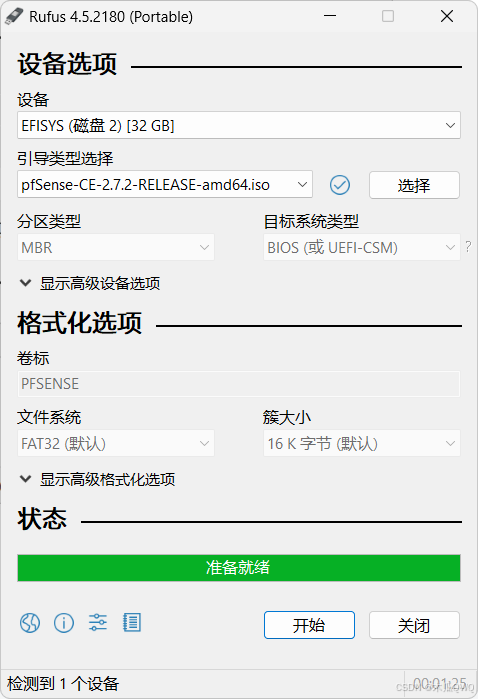Viewport: 478px width, 699px height.
Task: Open the 16 K 字节 cluster size dropdown
Action: point(362,443)
